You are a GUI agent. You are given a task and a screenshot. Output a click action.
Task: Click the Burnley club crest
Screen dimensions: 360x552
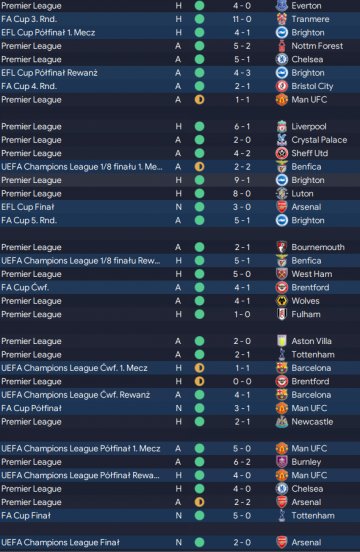pos(282,462)
